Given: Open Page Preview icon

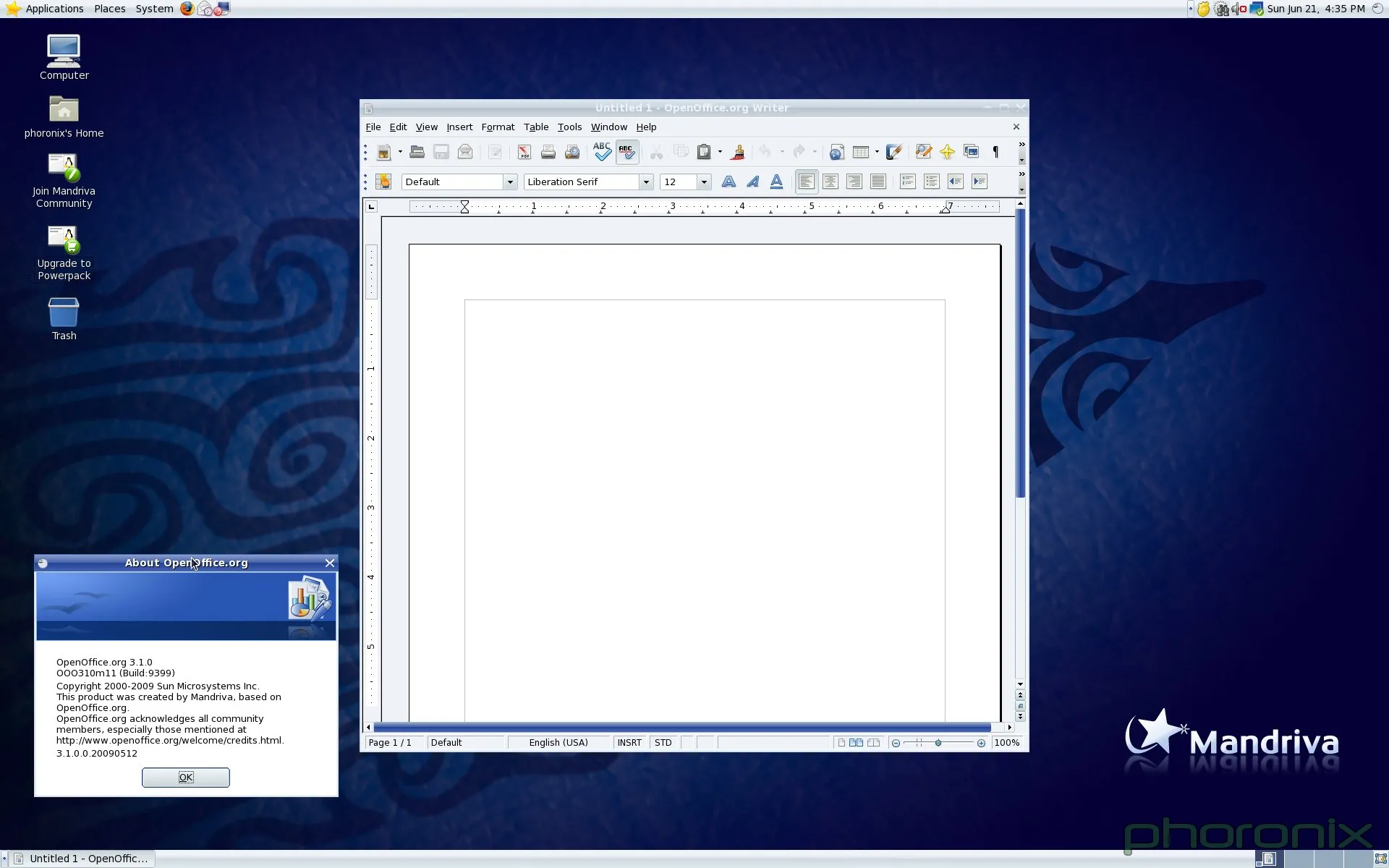Looking at the screenshot, I should click(x=572, y=152).
